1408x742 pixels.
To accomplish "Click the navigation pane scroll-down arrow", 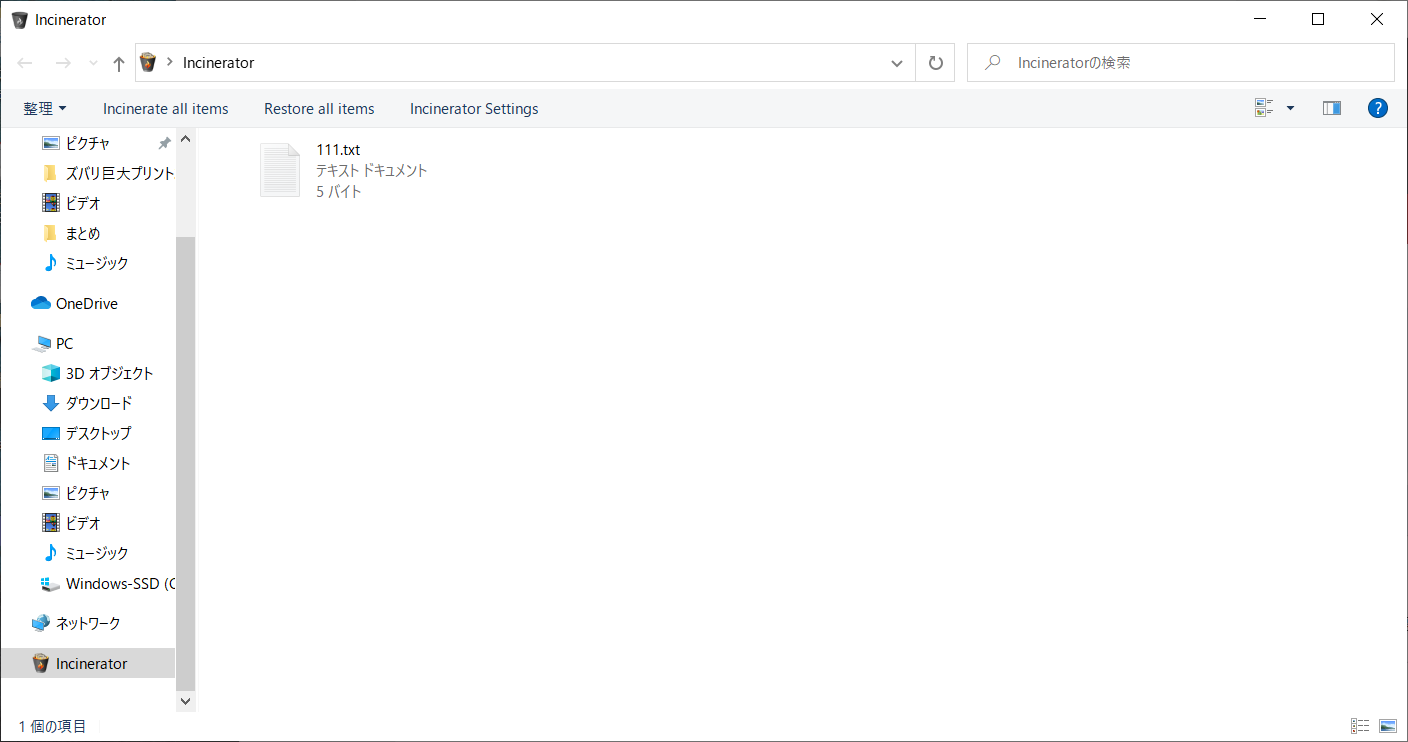I will (x=185, y=702).
